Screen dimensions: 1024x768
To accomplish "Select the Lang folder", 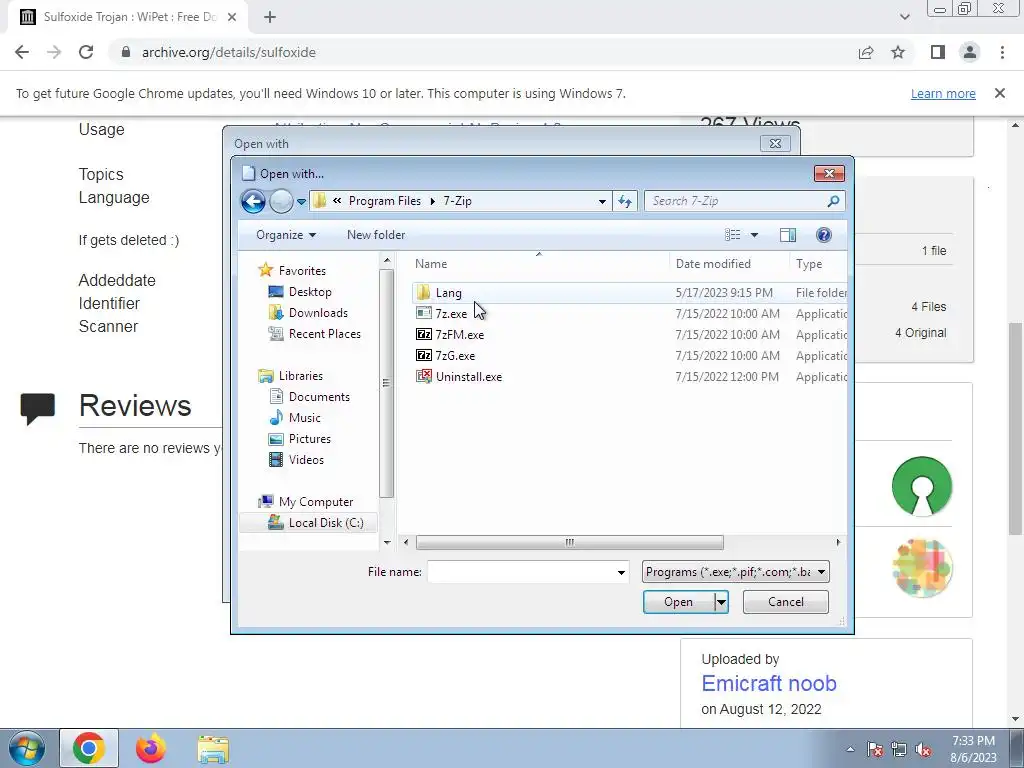I will pos(448,293).
